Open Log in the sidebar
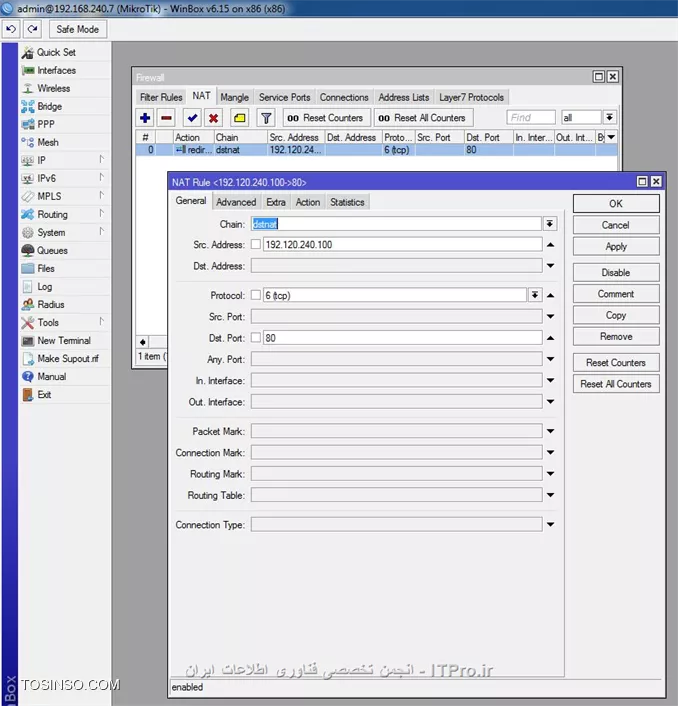 click(x=45, y=286)
